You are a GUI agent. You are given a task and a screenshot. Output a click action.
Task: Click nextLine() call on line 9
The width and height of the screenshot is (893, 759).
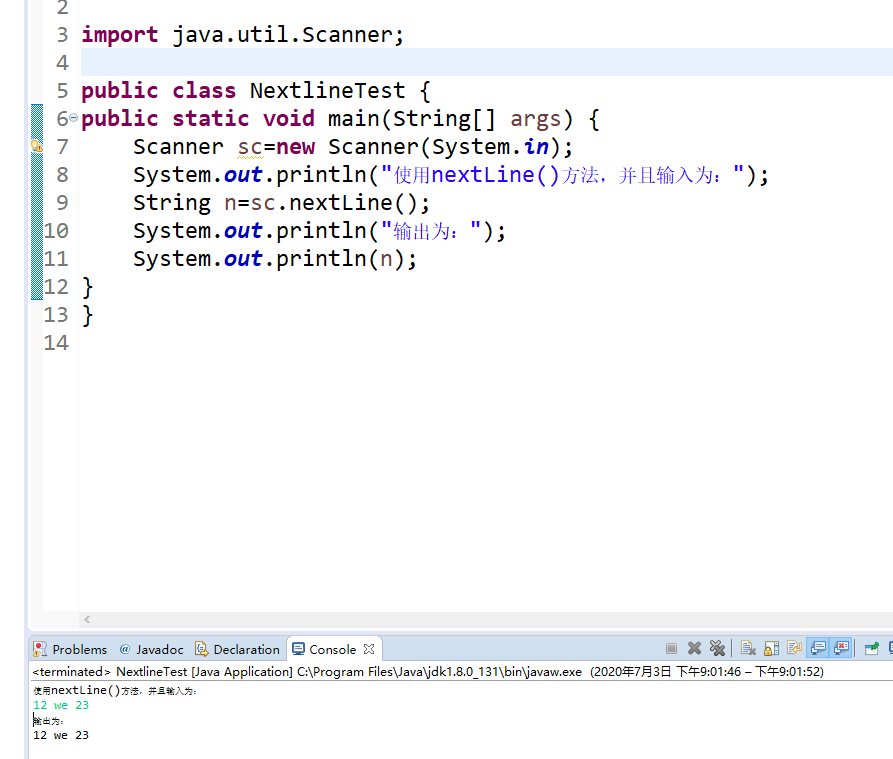[354, 203]
